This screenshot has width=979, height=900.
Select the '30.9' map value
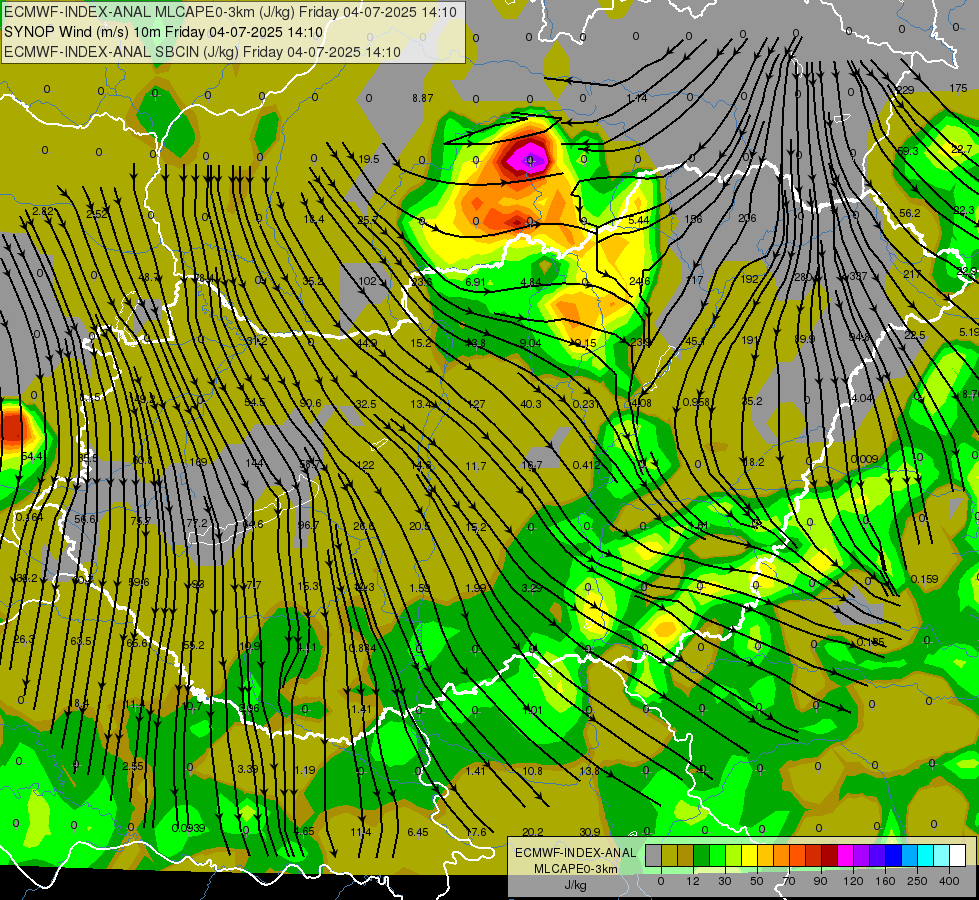pyautogui.click(x=590, y=832)
